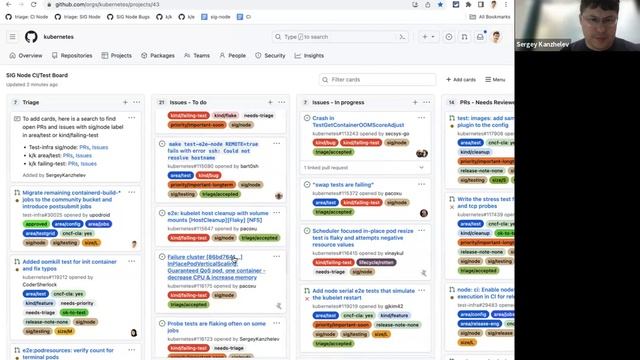
Task: Click the approved label on Migrate card
Action: tap(36, 224)
